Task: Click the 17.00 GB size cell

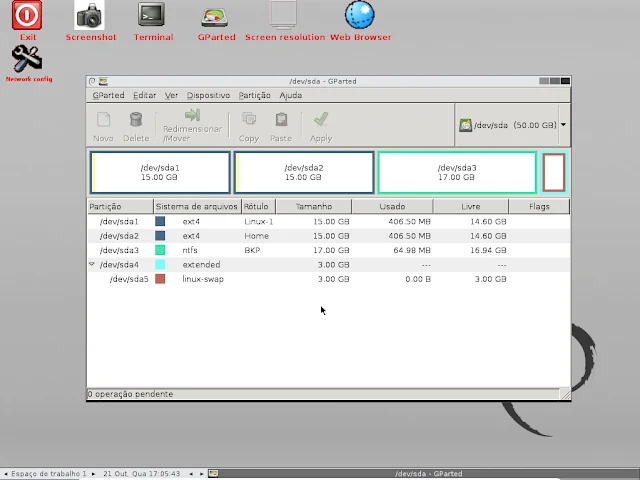Action: click(x=331, y=250)
